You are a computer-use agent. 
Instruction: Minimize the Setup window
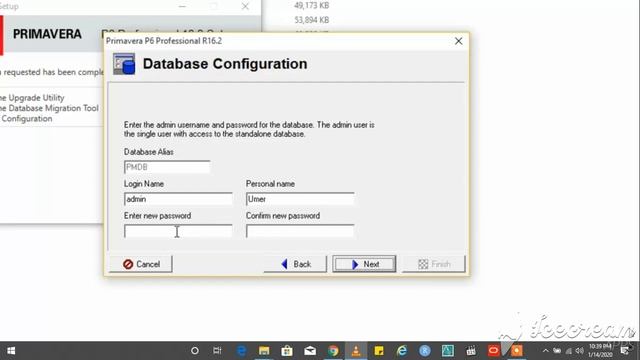tap(182, 6)
